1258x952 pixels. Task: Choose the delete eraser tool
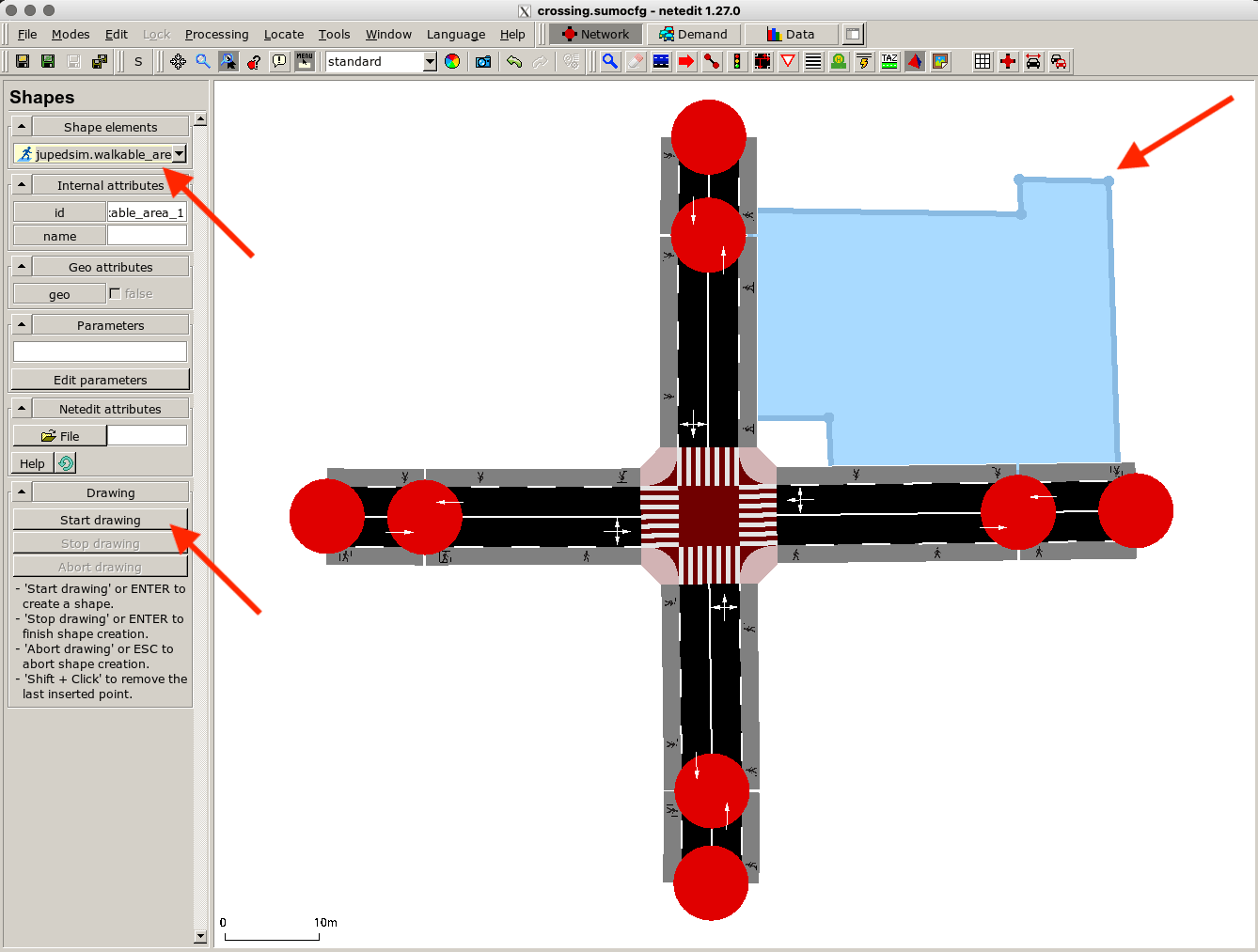tap(636, 62)
